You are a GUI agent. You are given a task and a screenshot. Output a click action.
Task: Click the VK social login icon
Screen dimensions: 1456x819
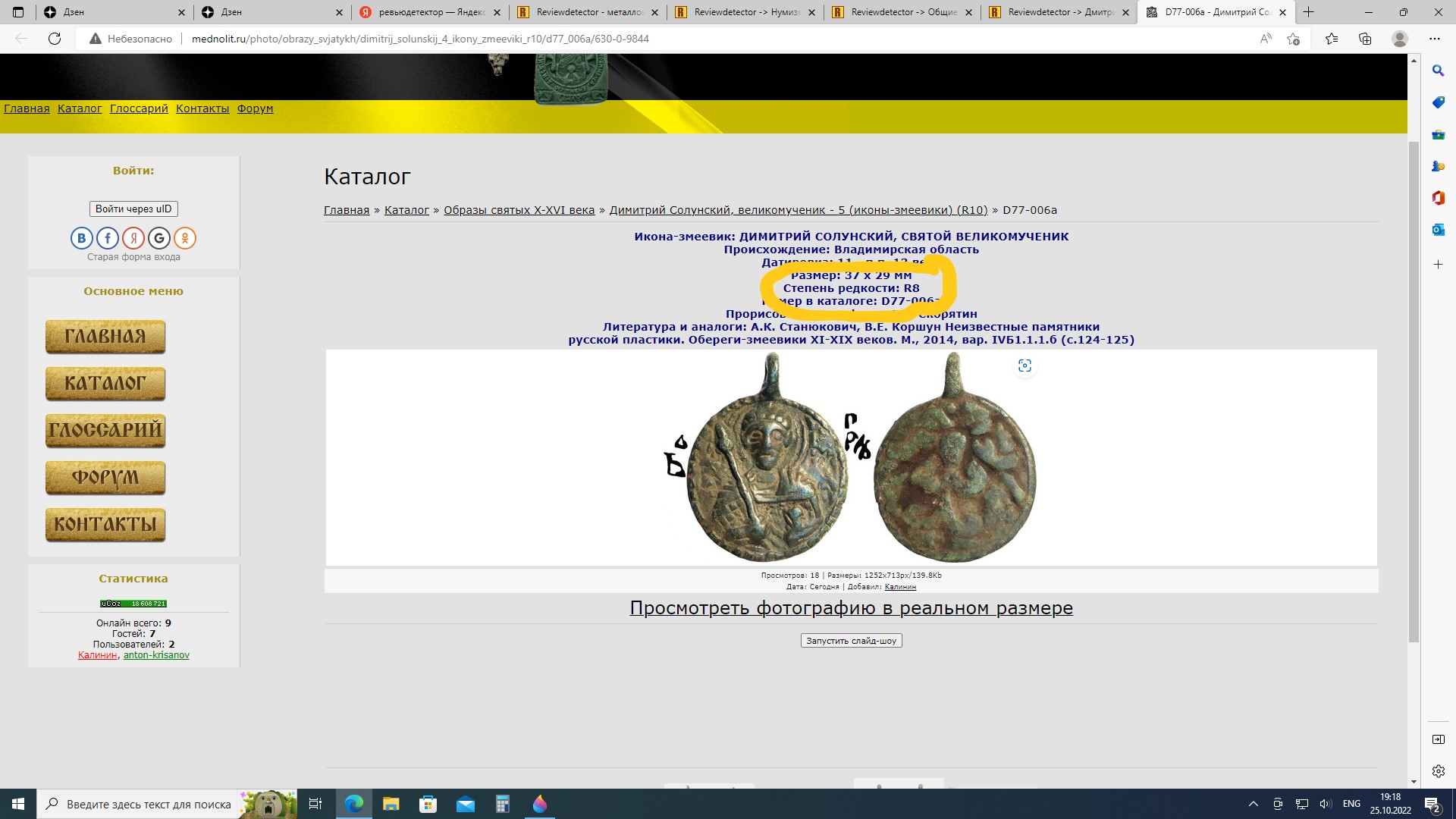[82, 238]
